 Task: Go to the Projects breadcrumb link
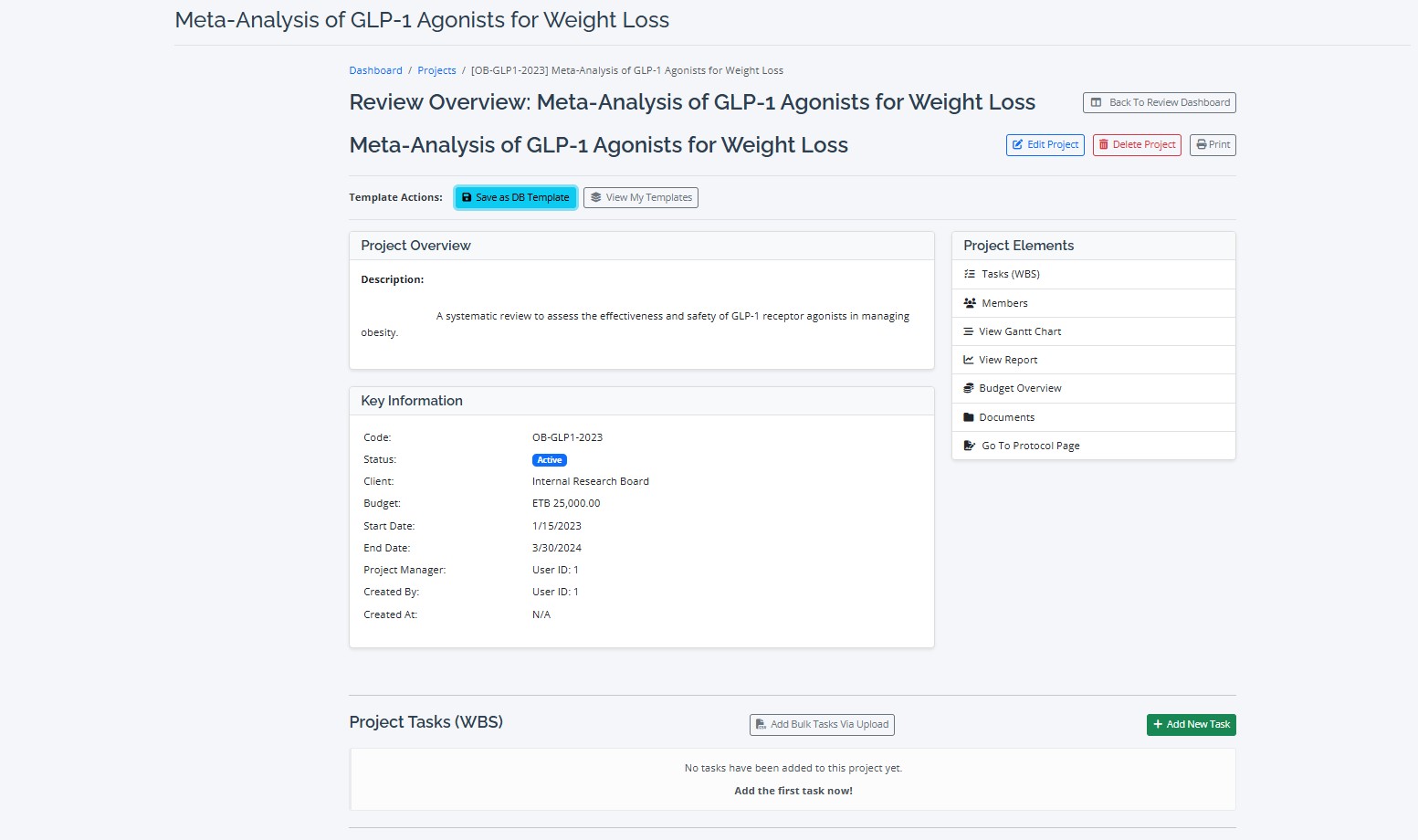pos(436,70)
